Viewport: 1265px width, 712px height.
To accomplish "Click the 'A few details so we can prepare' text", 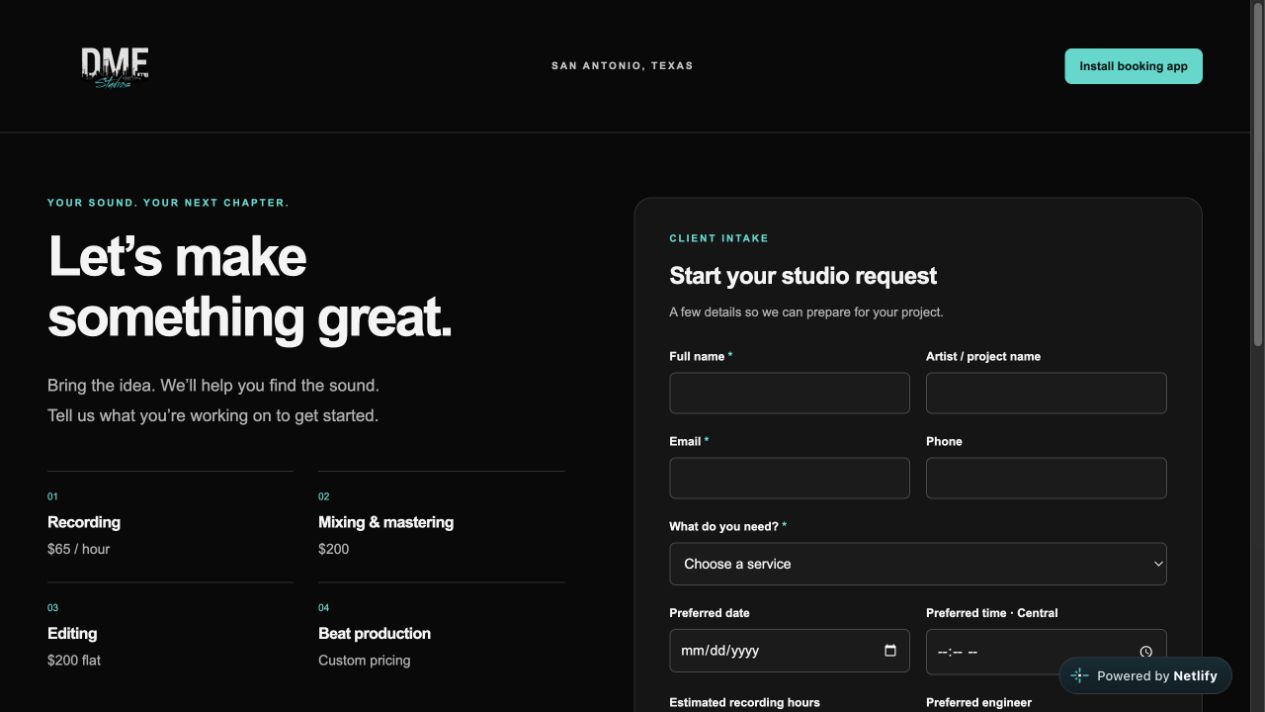I will pyautogui.click(x=806, y=312).
